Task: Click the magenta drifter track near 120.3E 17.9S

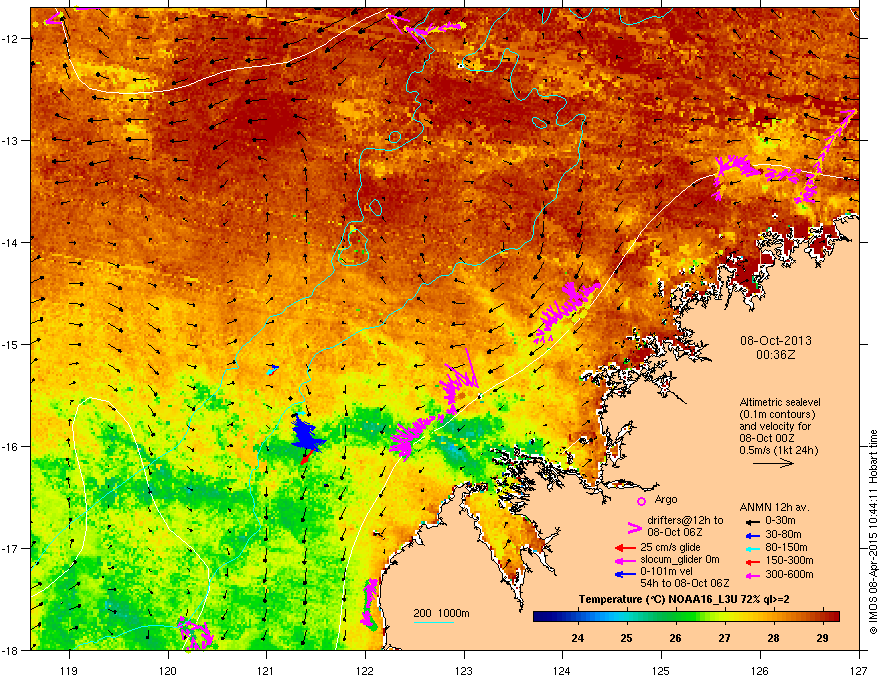Action: tap(195, 632)
